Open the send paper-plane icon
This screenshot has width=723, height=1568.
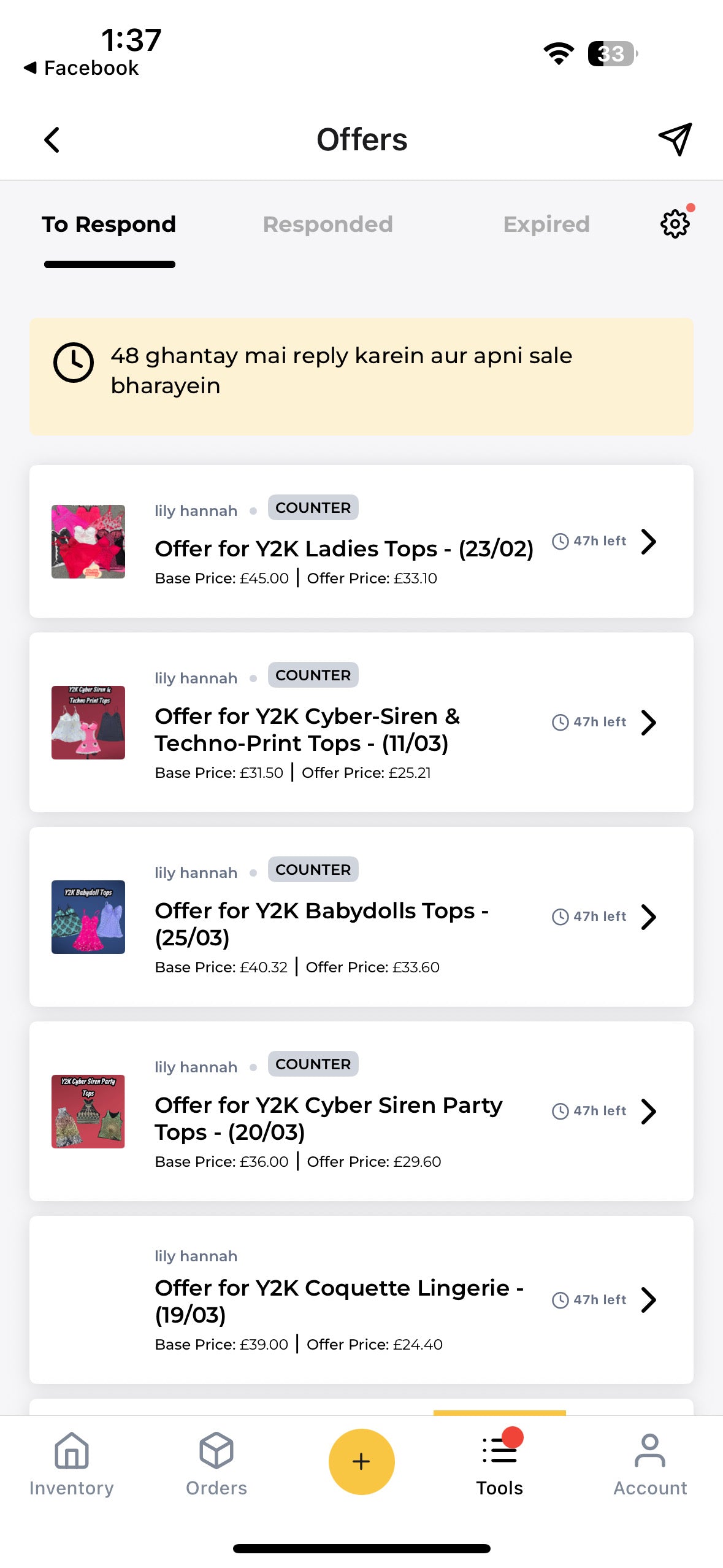click(x=675, y=139)
